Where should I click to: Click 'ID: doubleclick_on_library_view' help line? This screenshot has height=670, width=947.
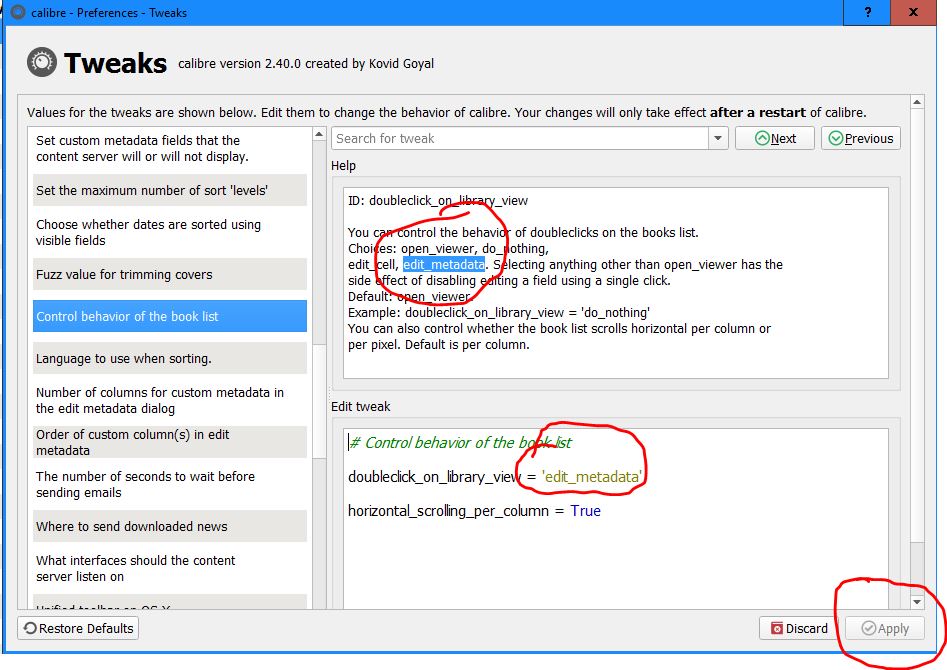click(438, 201)
